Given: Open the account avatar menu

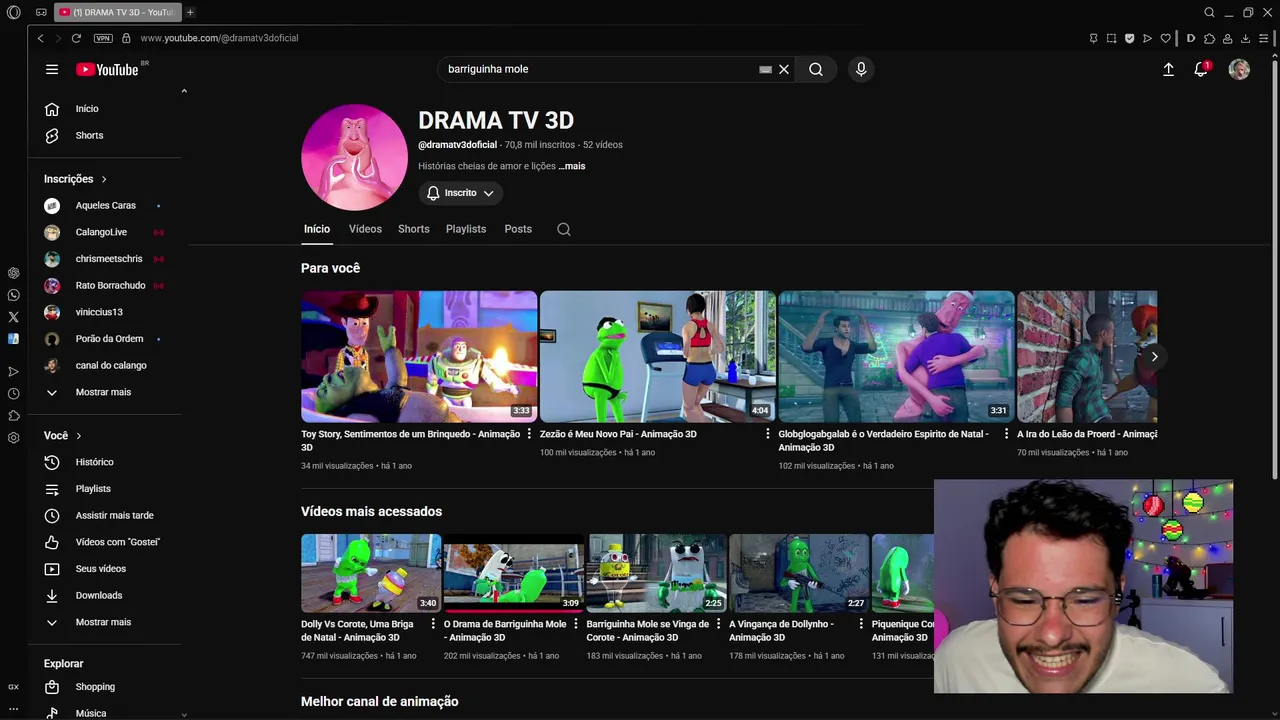Looking at the screenshot, I should [x=1239, y=69].
